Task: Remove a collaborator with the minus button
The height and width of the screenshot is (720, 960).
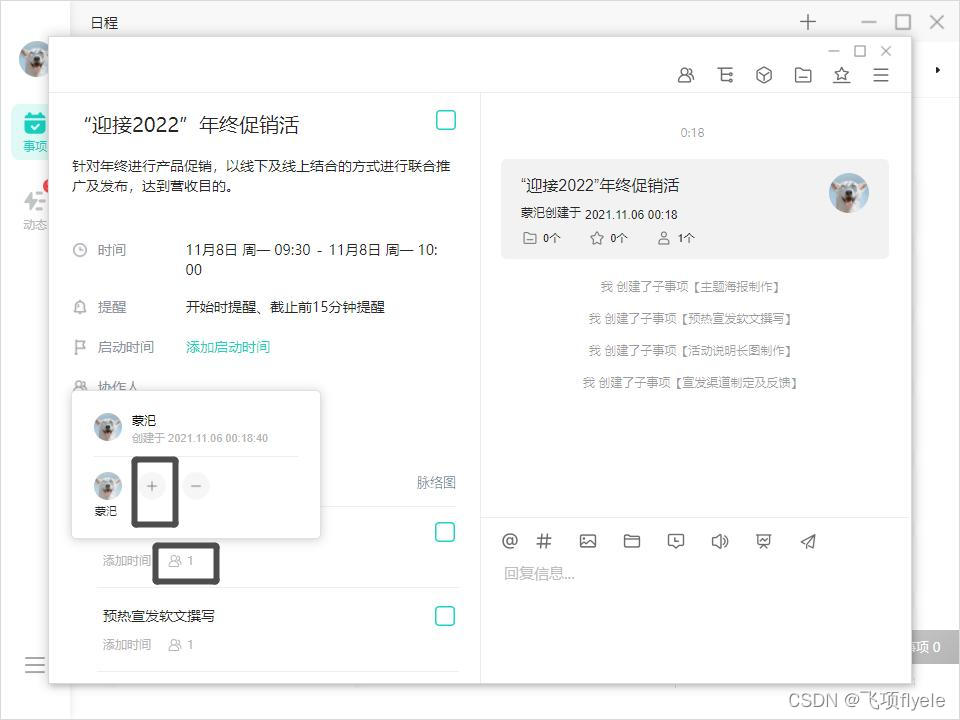Action: pos(196,486)
